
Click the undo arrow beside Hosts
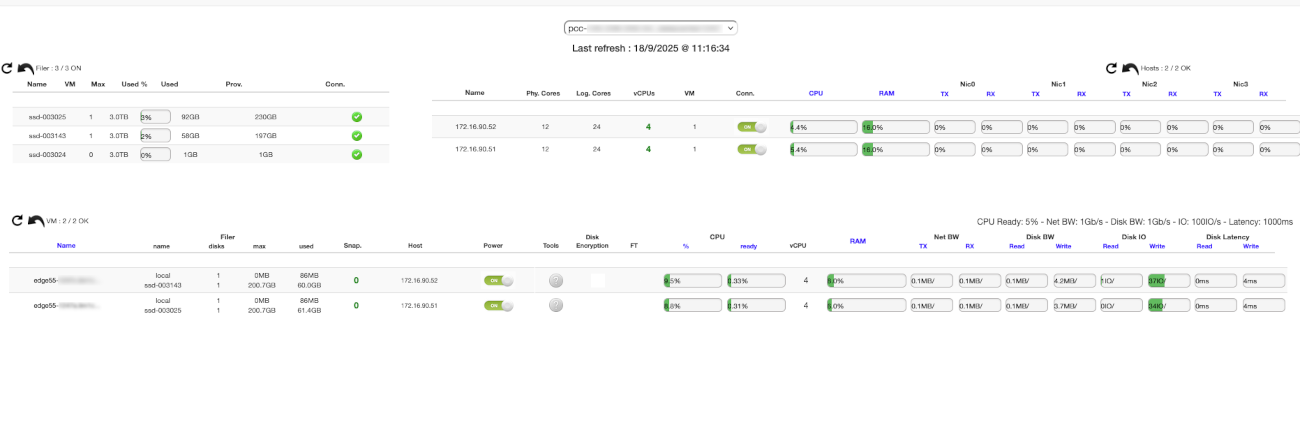coord(1130,68)
